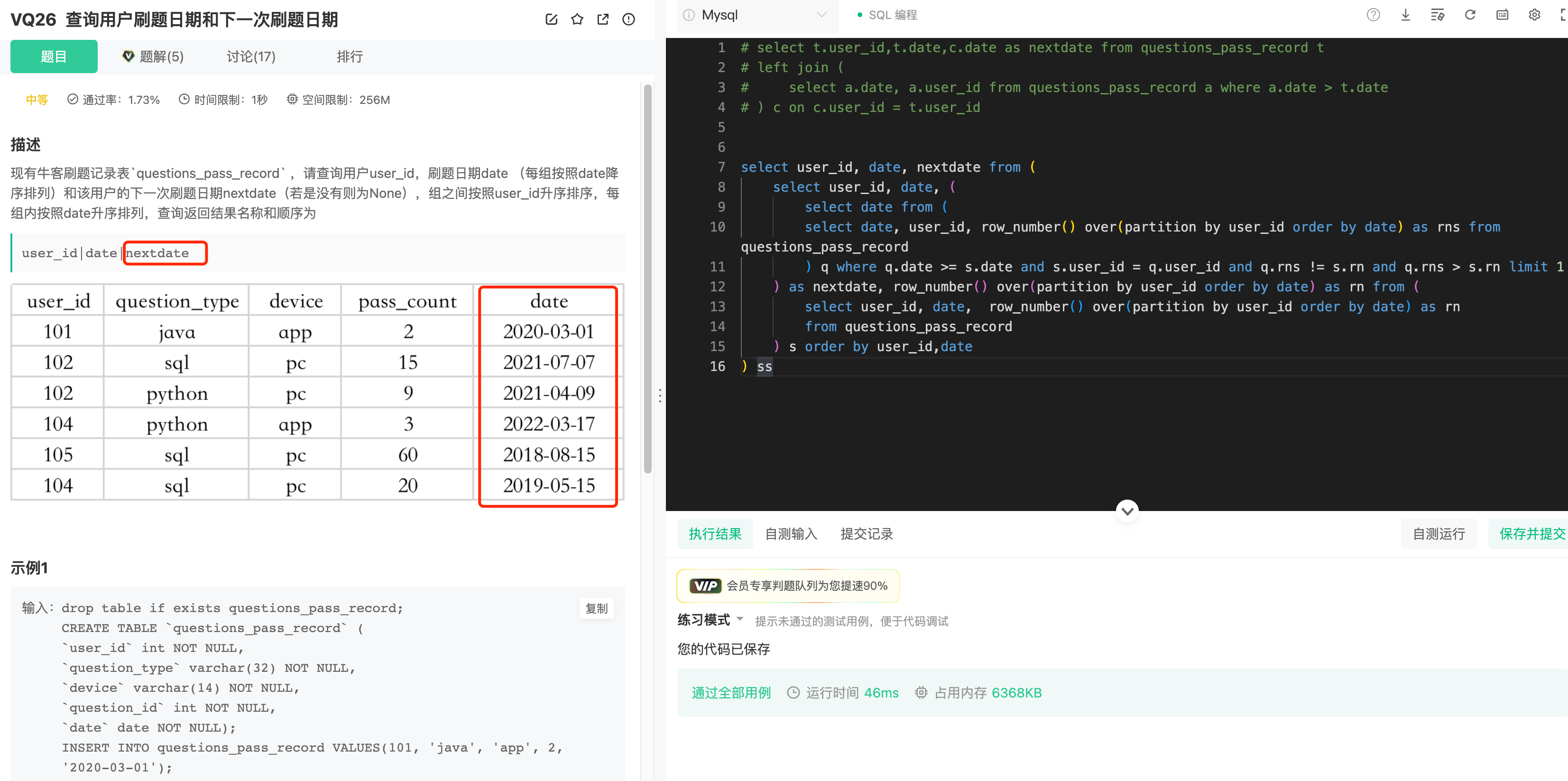Click the format code icon
This screenshot has height=781, width=1568.
coord(1438,15)
